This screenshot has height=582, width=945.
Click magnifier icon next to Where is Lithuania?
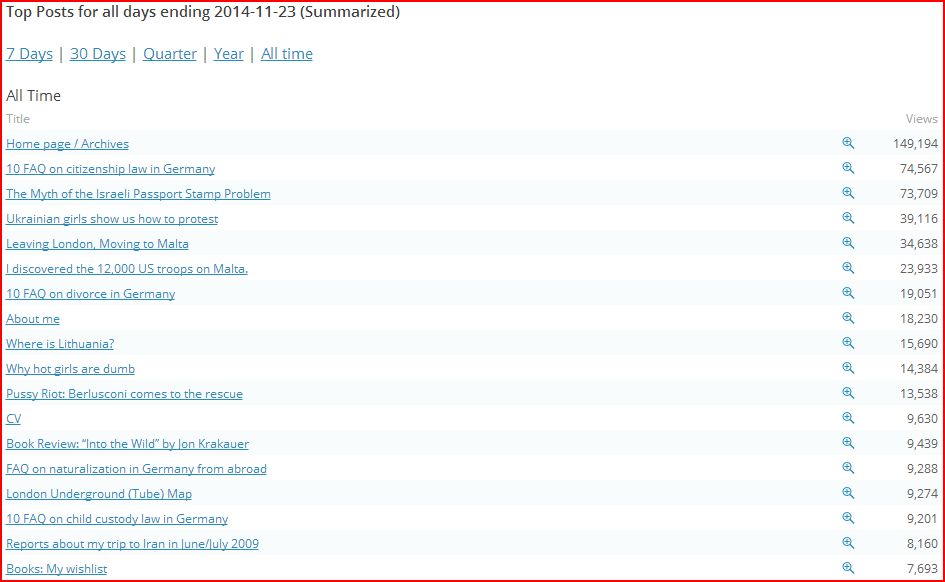click(x=848, y=344)
